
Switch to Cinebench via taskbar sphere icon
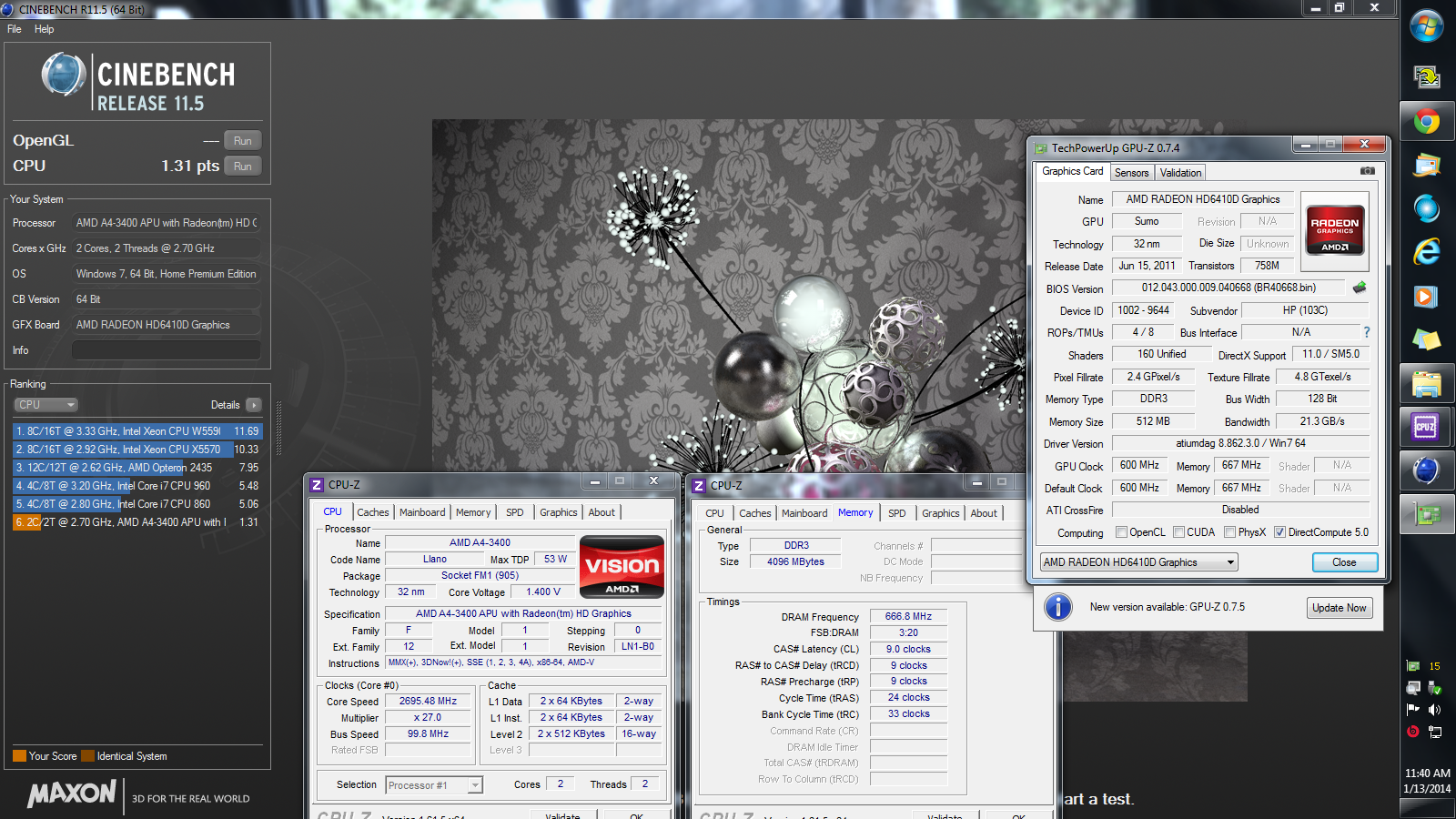coord(1427,470)
